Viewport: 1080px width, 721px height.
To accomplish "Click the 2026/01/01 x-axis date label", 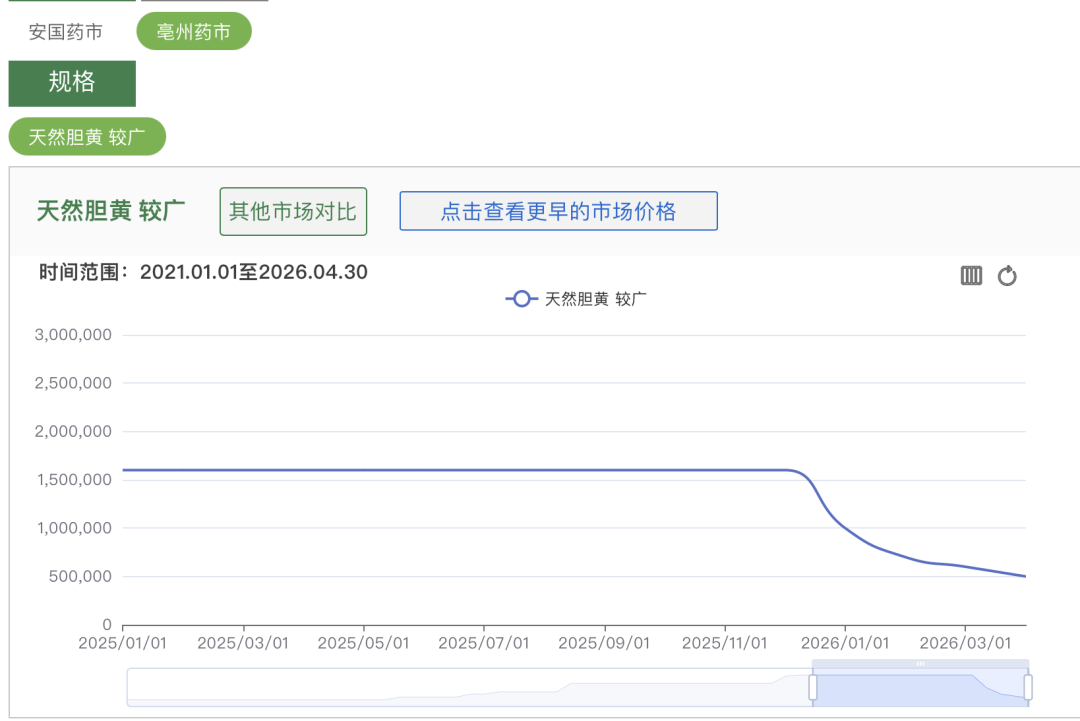I will [845, 643].
